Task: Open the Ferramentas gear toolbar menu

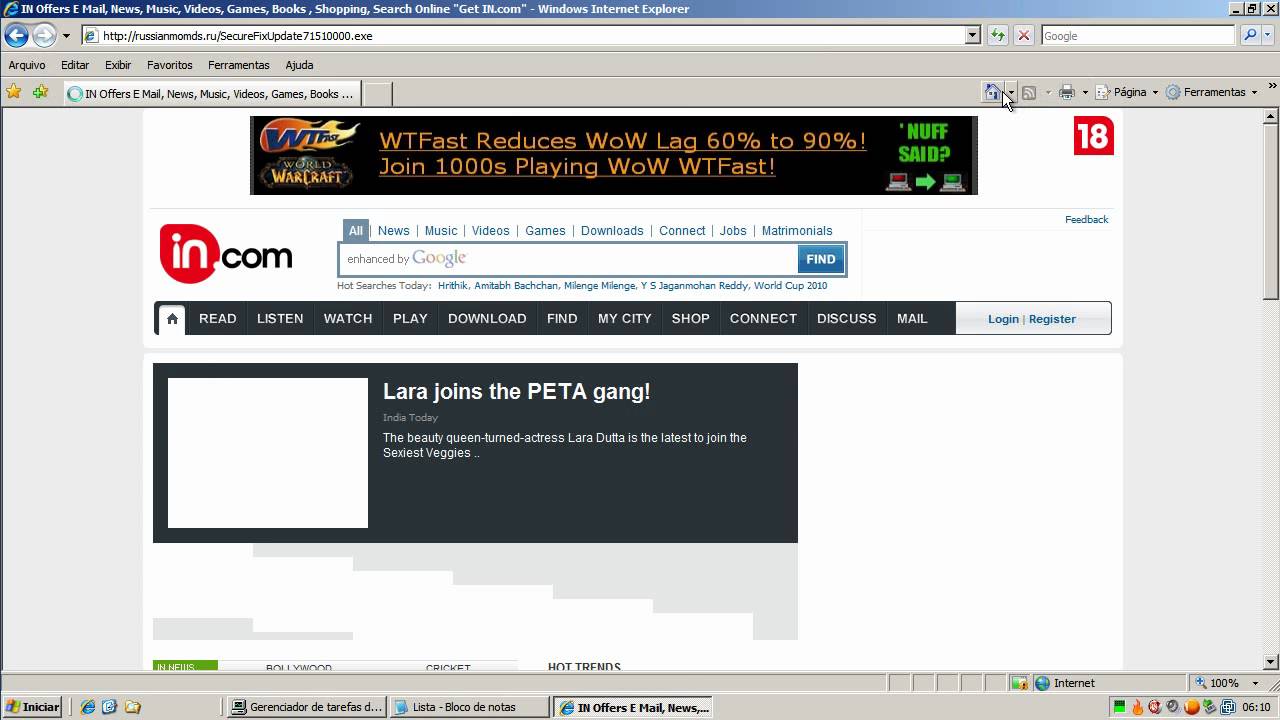Action: tap(1212, 92)
